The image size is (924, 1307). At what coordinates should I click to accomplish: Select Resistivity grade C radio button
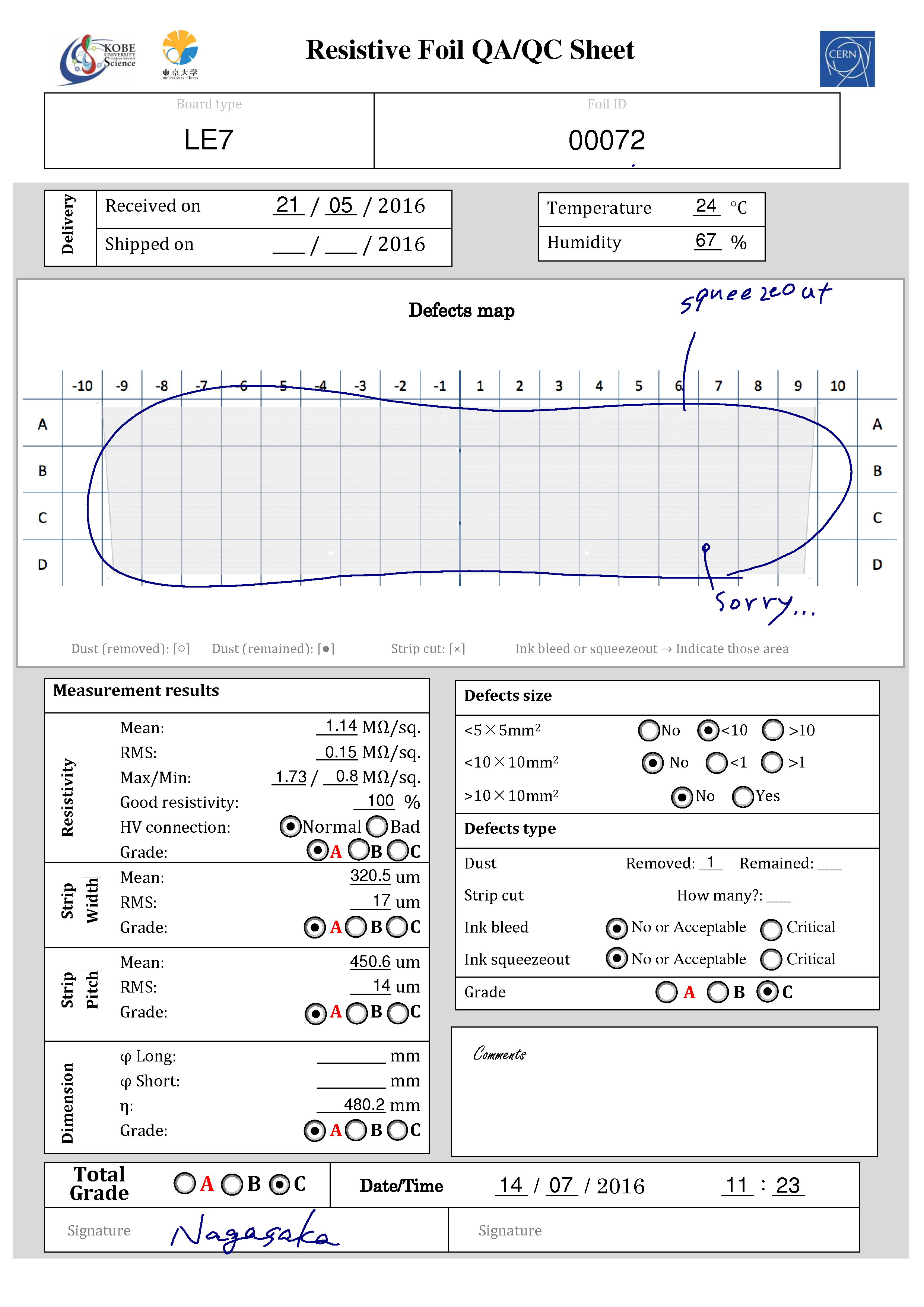398,851
